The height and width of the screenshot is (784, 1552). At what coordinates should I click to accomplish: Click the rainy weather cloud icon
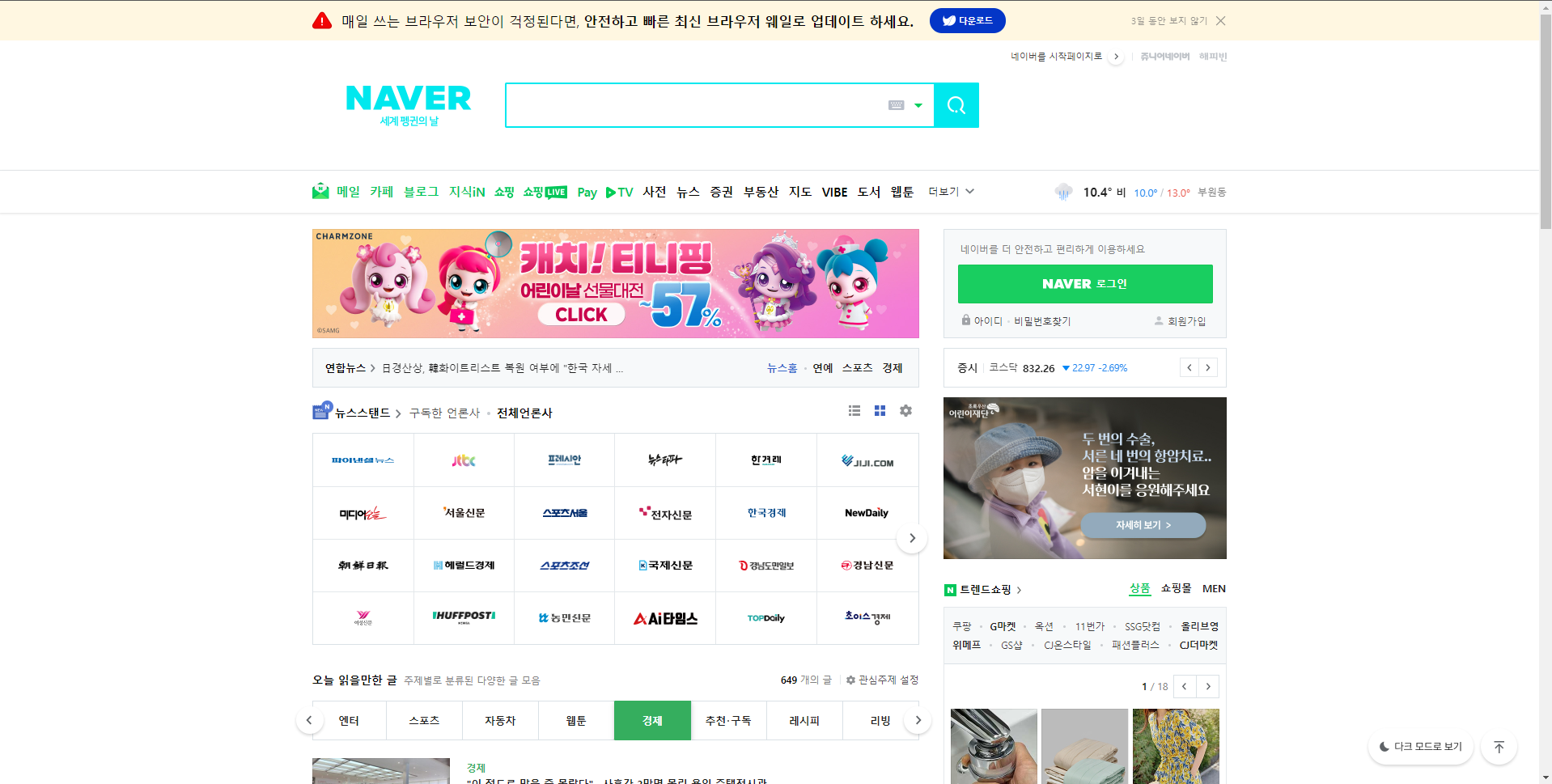[1063, 192]
